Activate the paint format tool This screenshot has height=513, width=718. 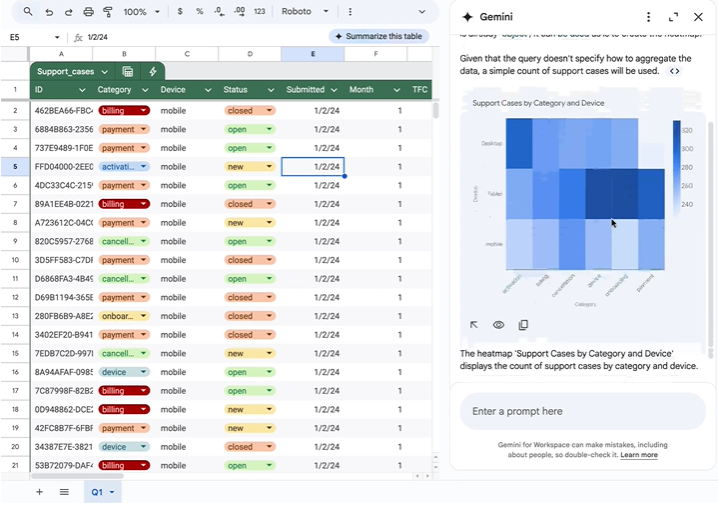(x=108, y=12)
